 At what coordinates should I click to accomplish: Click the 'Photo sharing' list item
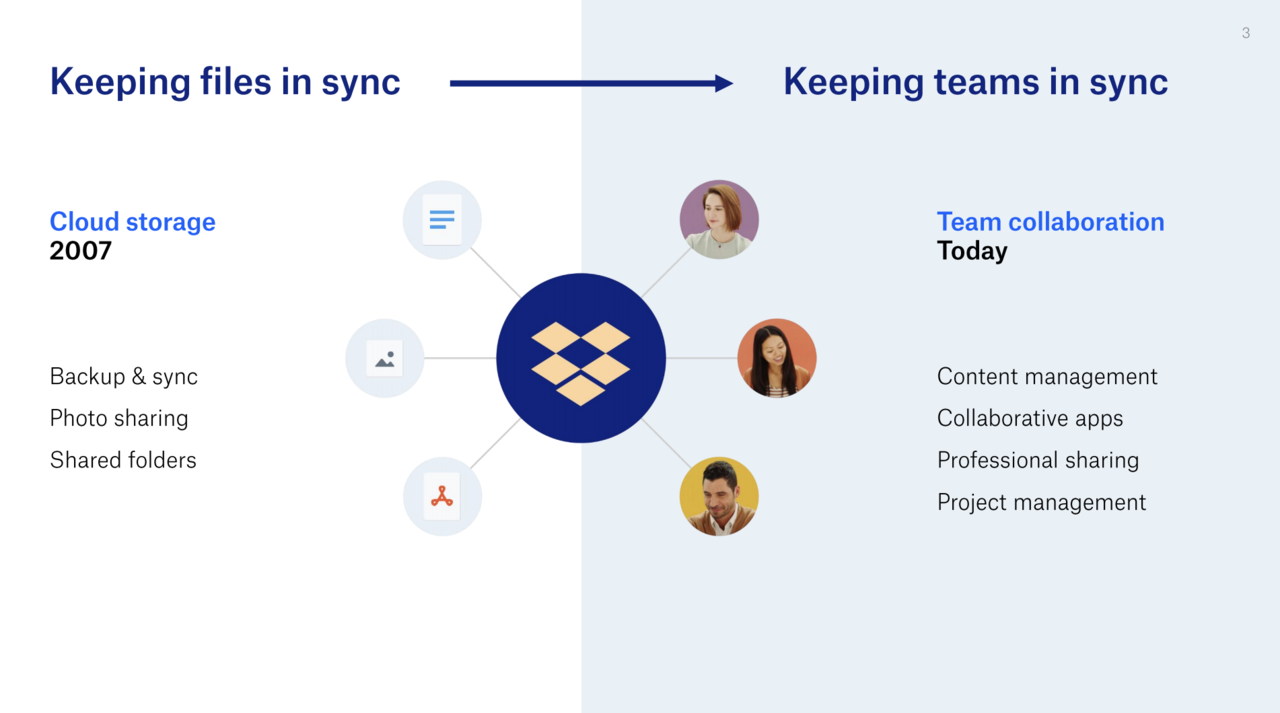(119, 419)
